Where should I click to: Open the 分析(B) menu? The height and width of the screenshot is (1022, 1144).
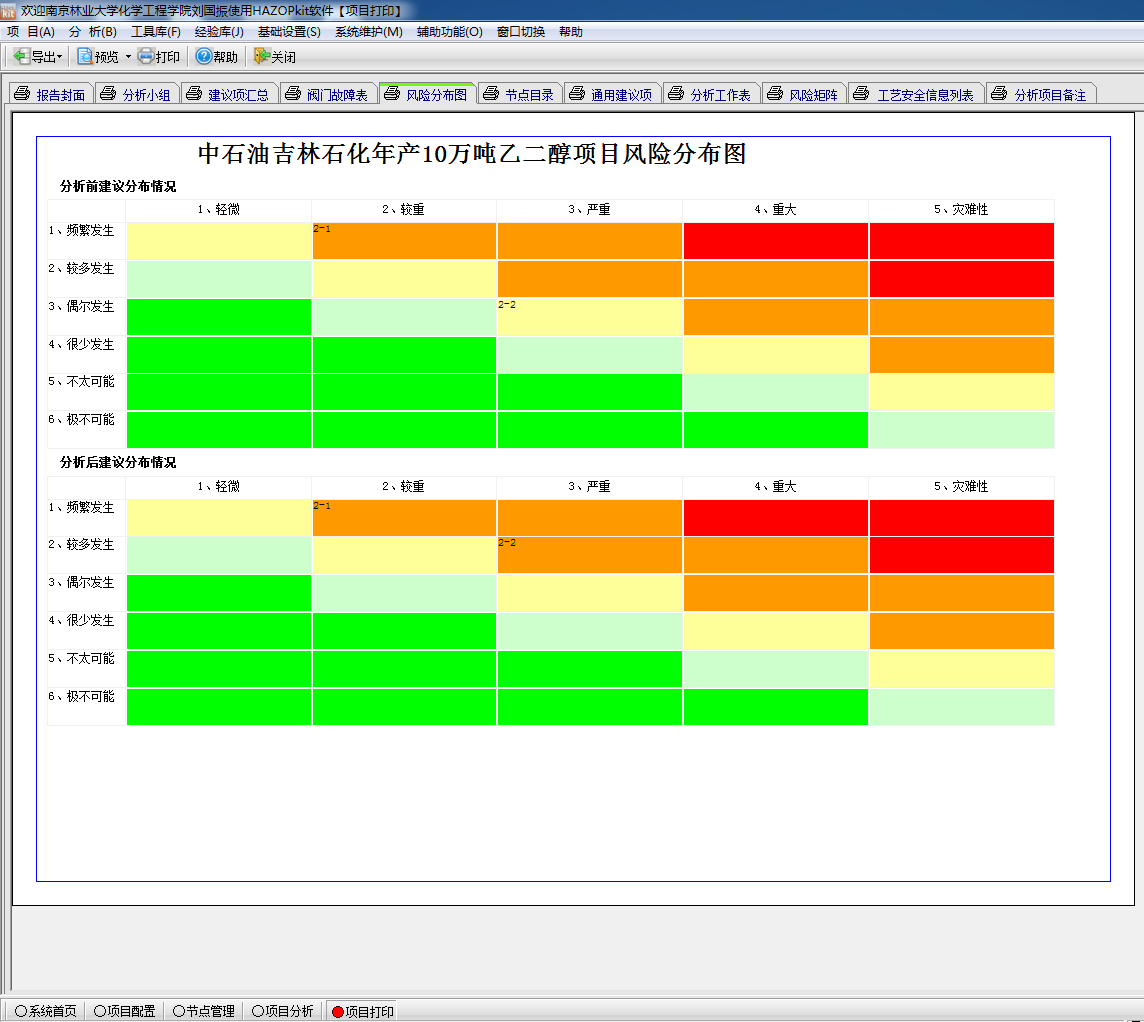[93, 31]
